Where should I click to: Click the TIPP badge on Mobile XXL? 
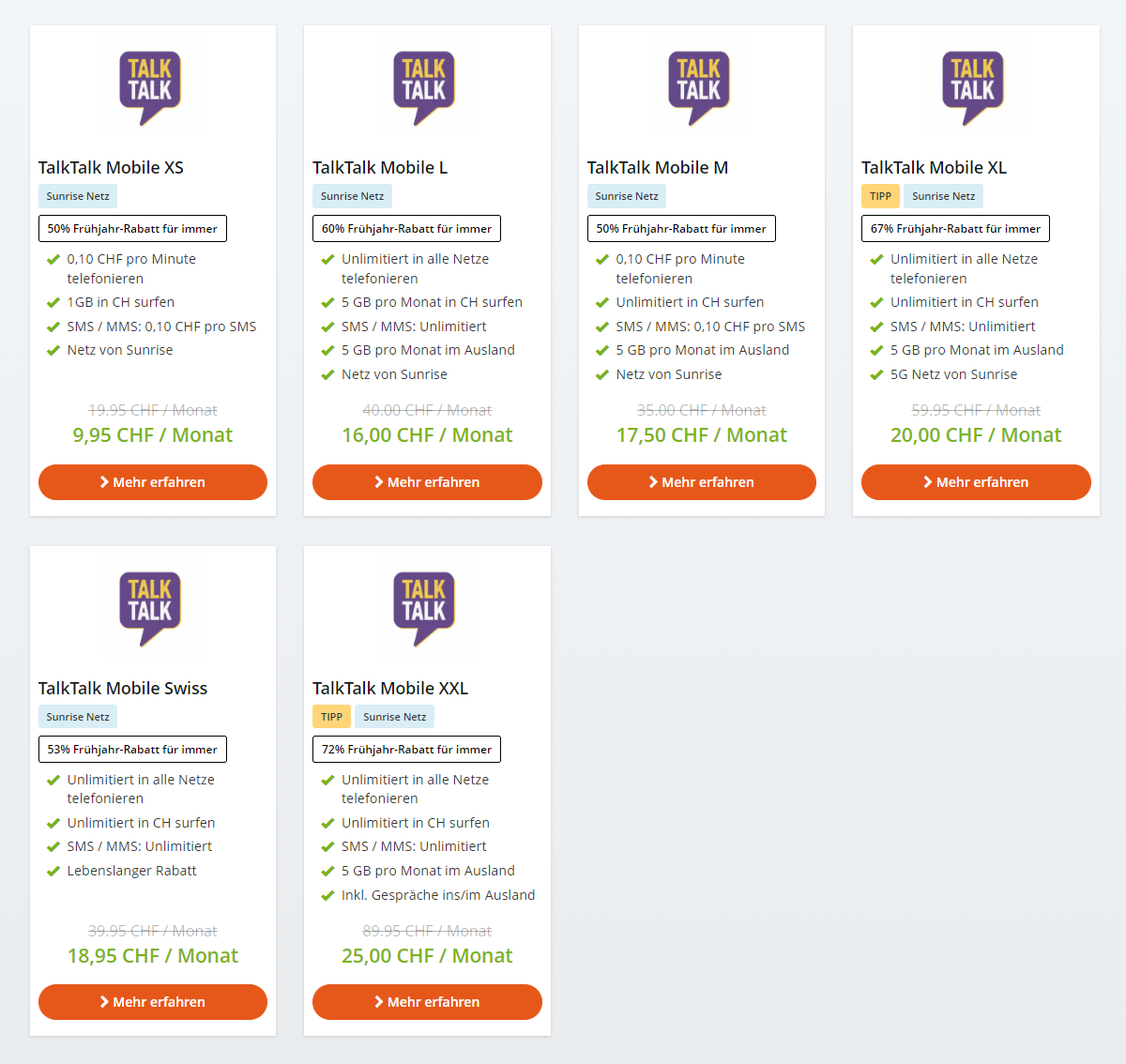tap(331, 717)
